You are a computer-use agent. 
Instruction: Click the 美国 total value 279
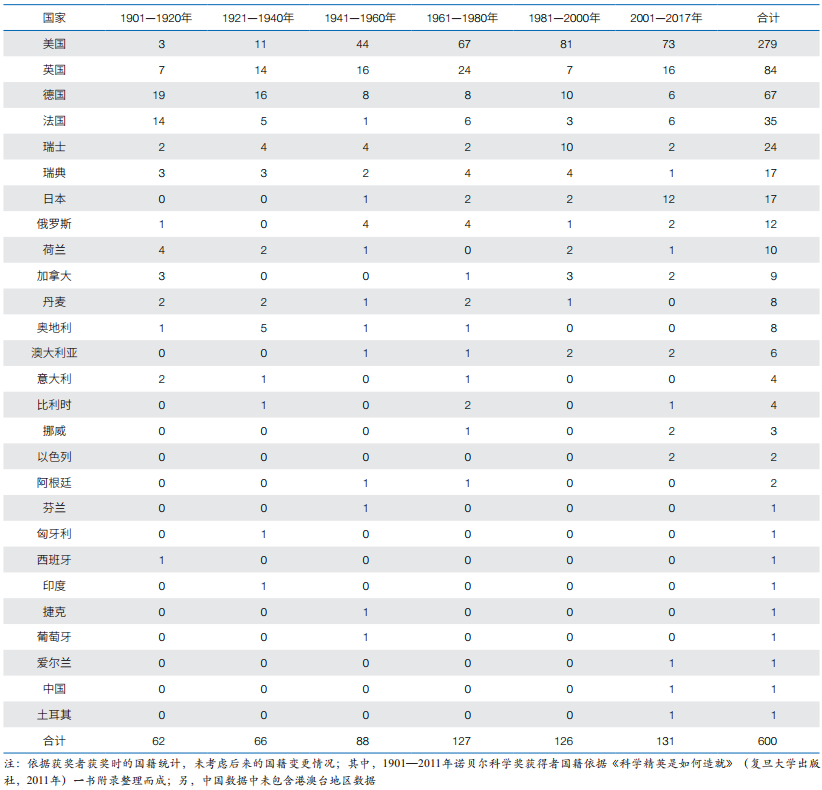pyautogui.click(x=767, y=44)
